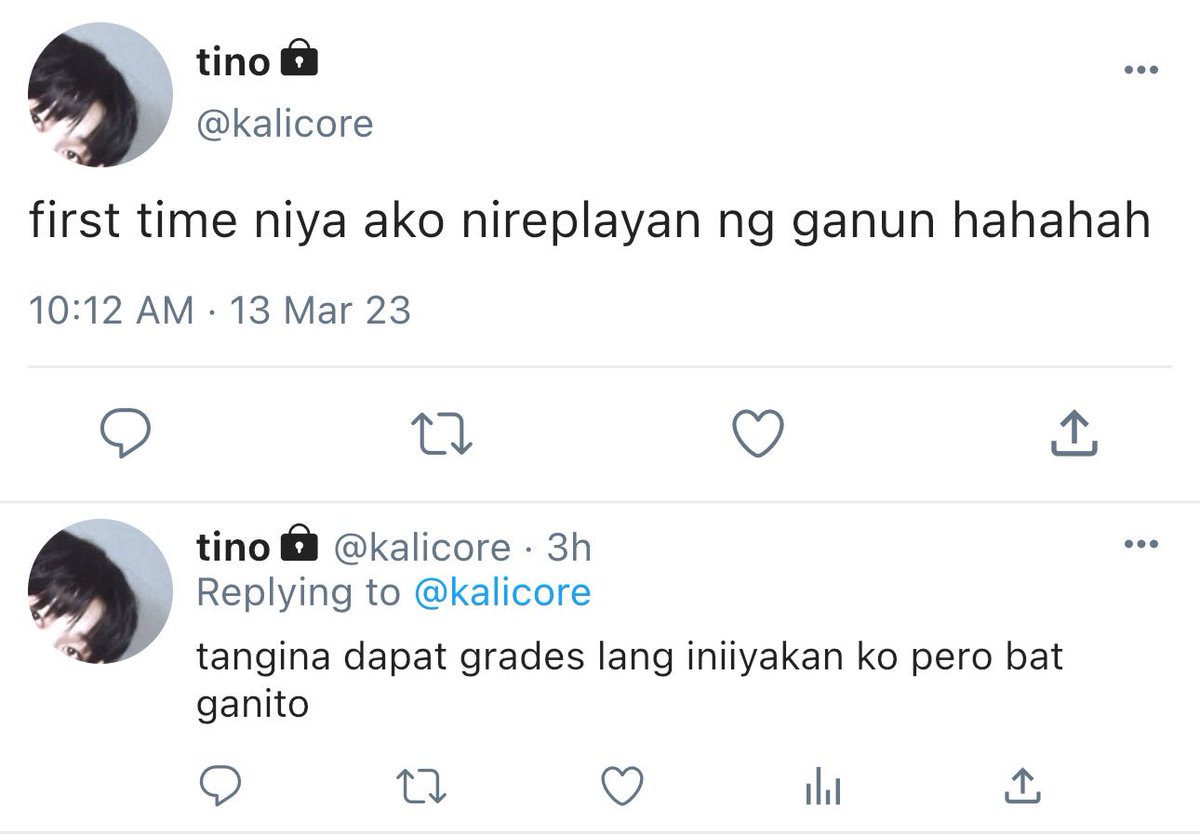Reply to the main tweet
Screen dimensions: 1200x834
coord(126,434)
